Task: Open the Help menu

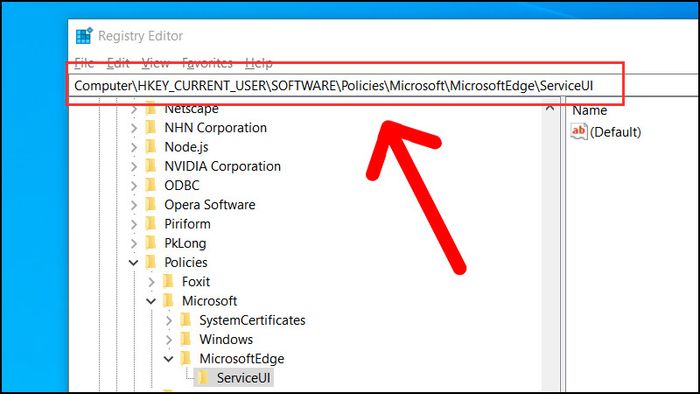Action: point(258,63)
